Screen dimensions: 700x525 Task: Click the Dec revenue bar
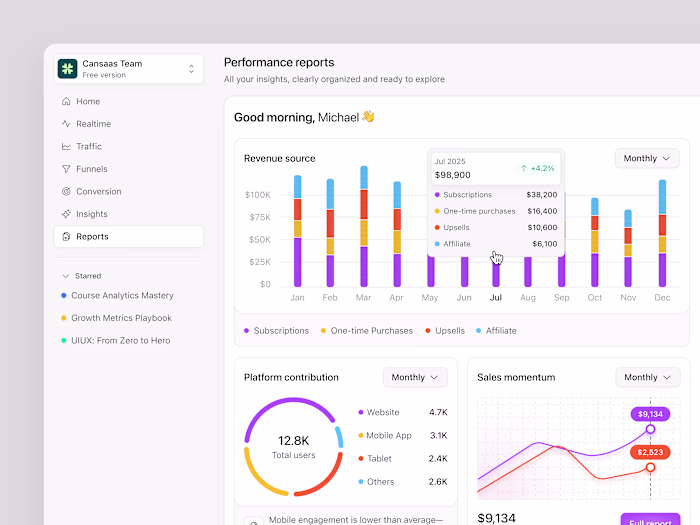[x=662, y=233]
